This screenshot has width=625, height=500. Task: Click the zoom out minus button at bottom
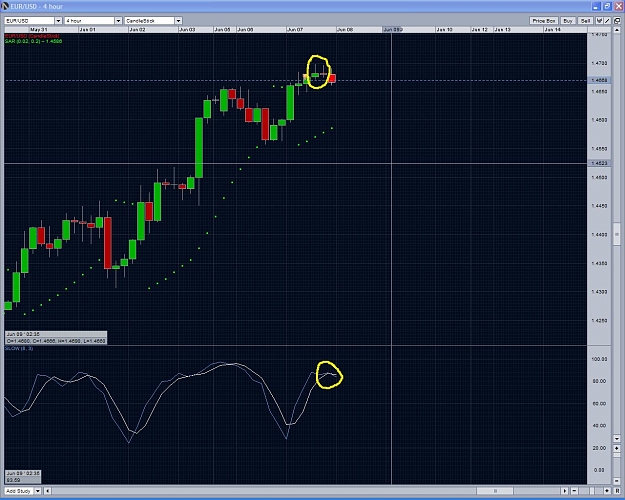(x=574, y=491)
